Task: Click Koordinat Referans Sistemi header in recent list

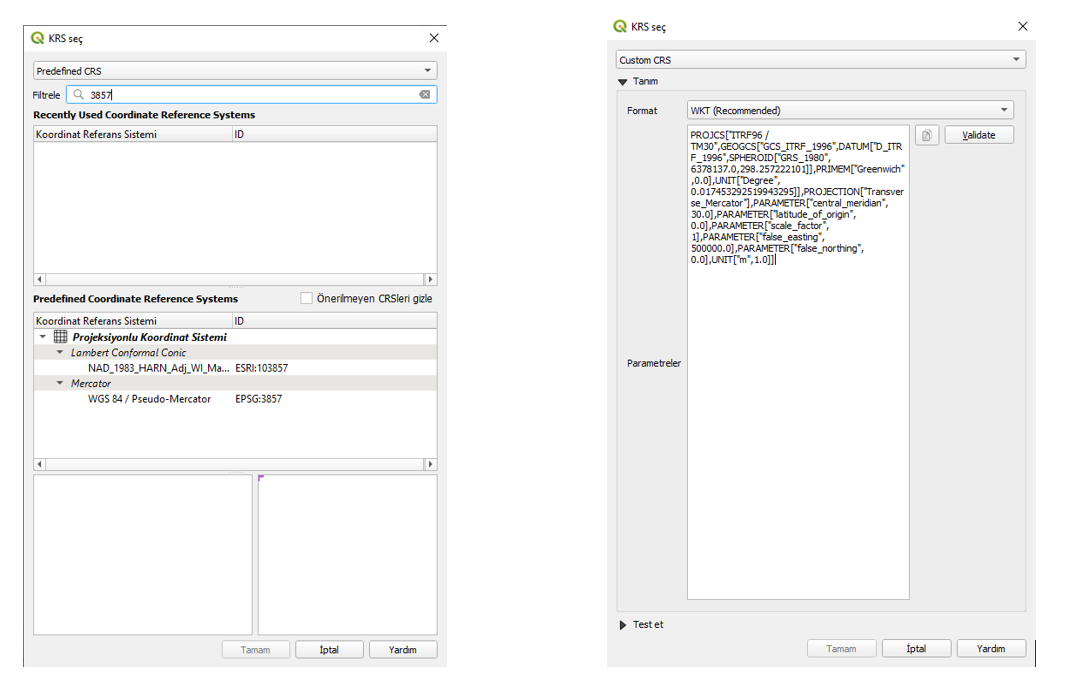Action: [133, 135]
